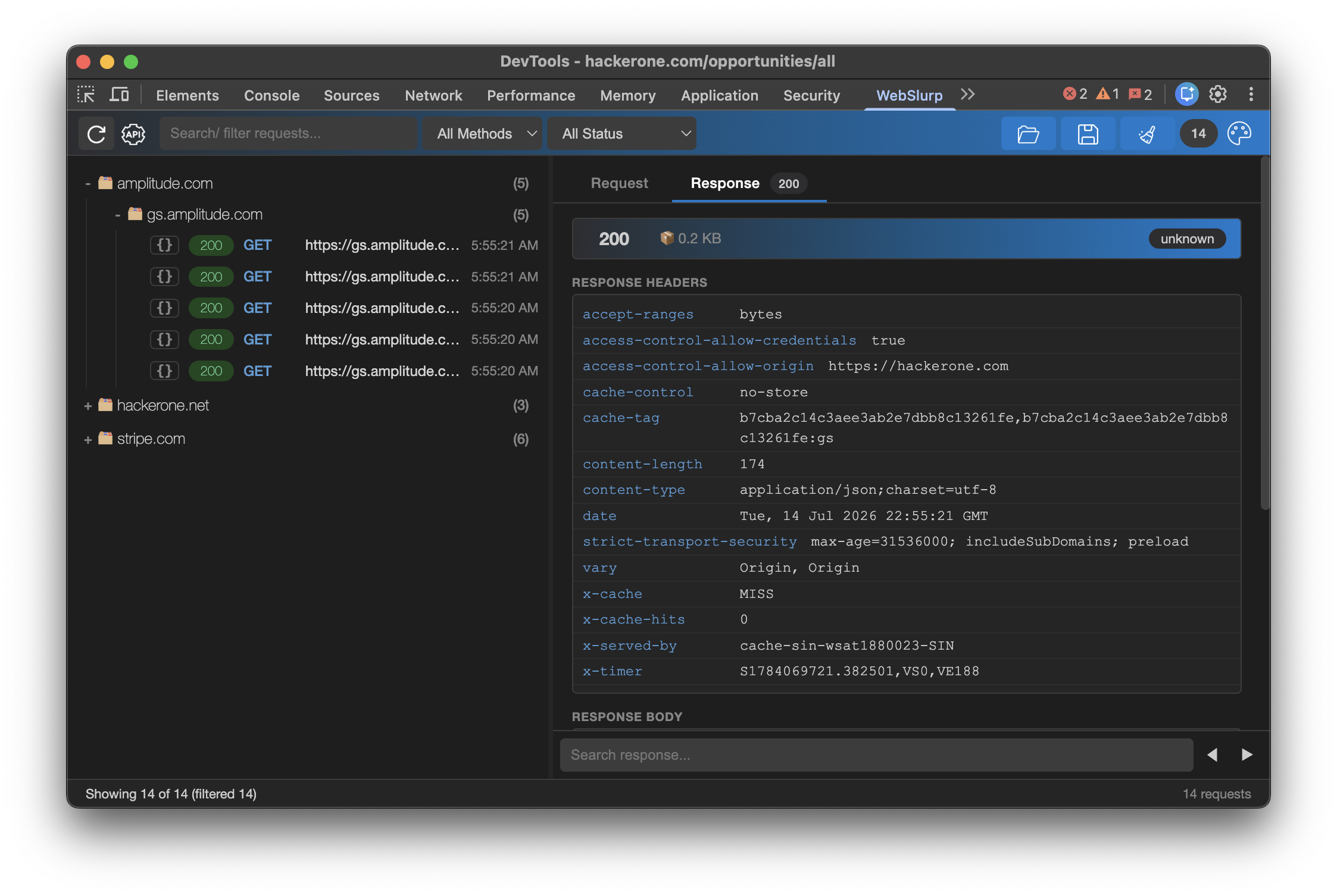The image size is (1337, 896).
Task: Click the JSON braces icon of first 5:55:21 request
Action: (164, 245)
